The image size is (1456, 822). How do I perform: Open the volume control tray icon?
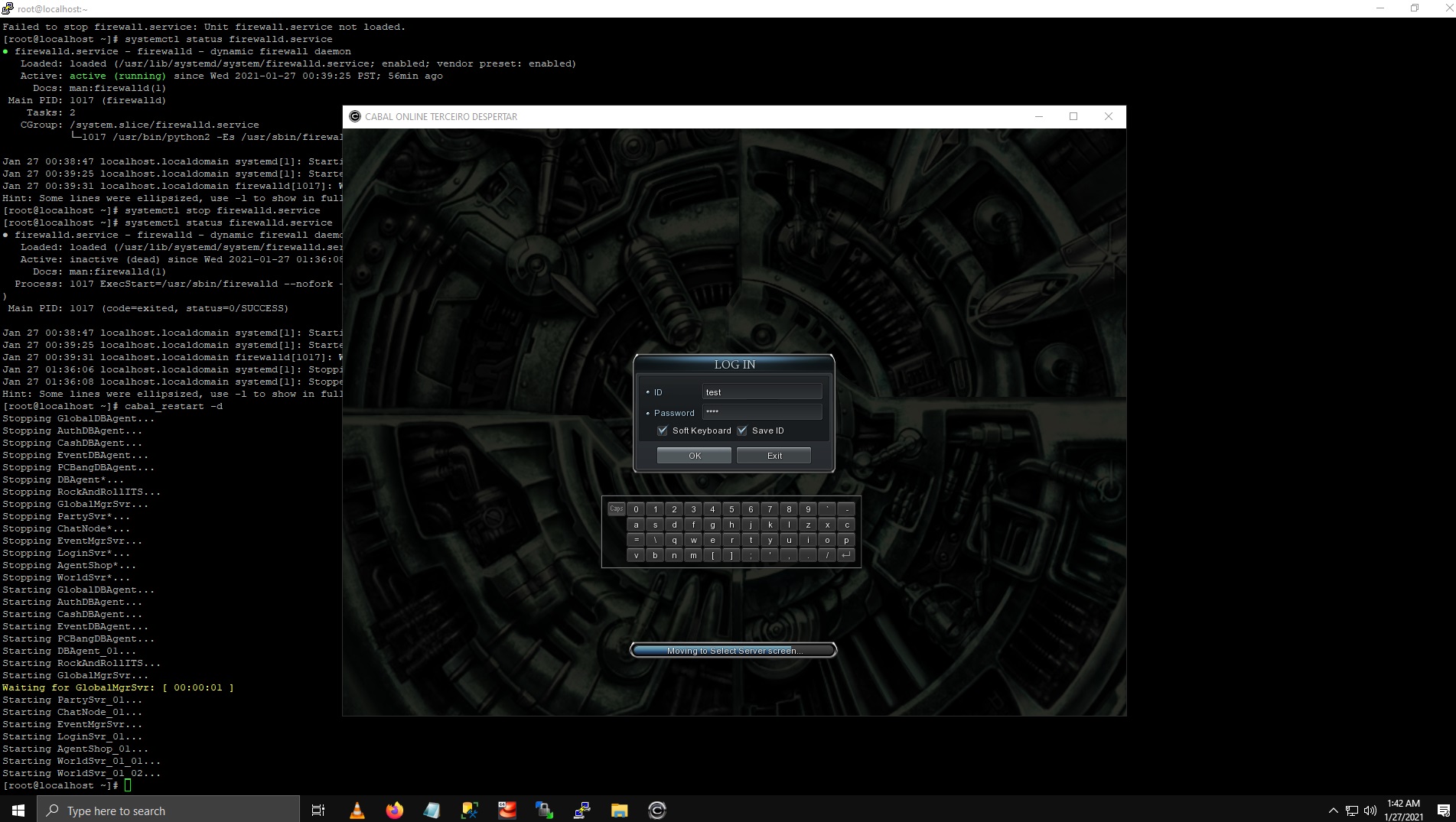click(x=1370, y=811)
